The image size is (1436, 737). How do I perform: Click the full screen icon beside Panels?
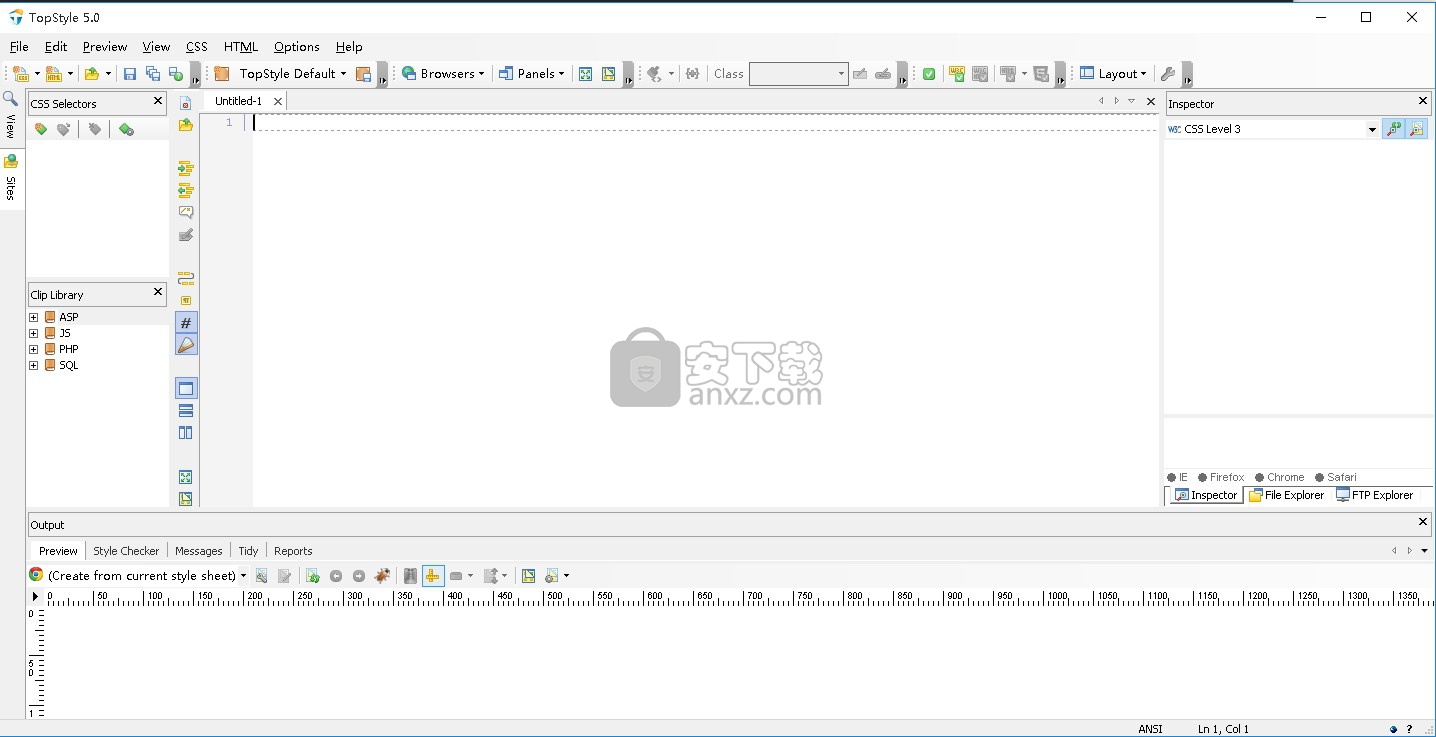click(x=586, y=73)
